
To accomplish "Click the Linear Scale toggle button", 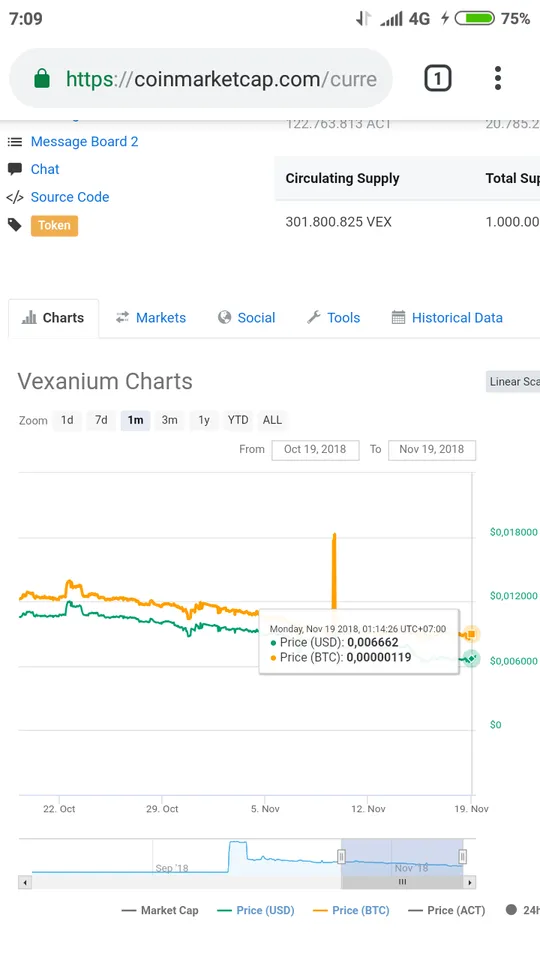I will [513, 381].
